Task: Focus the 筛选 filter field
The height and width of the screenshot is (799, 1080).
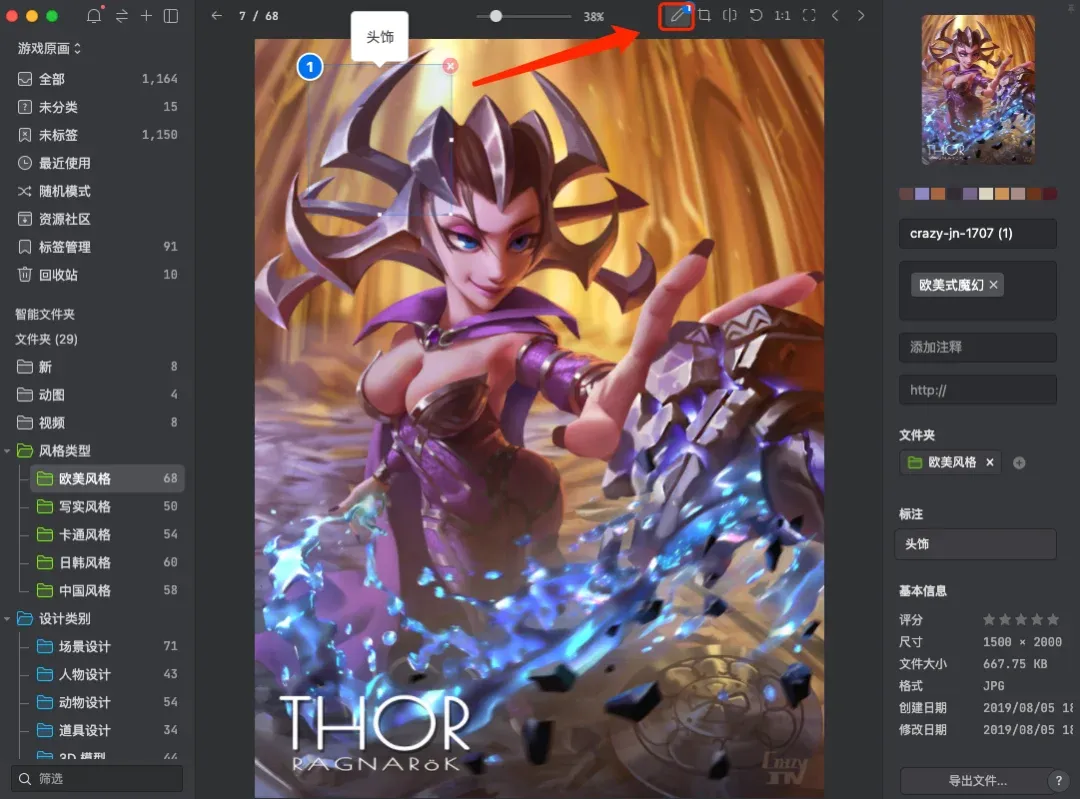Action: pos(97,778)
